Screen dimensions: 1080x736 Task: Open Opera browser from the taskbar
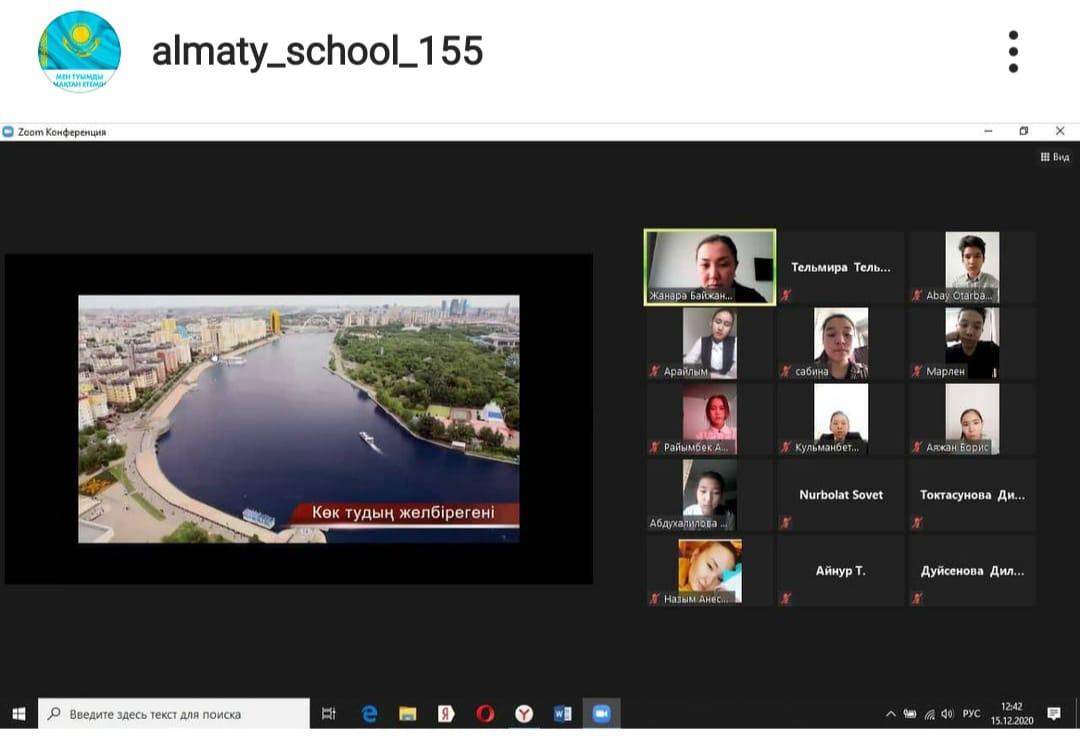pyautogui.click(x=485, y=714)
